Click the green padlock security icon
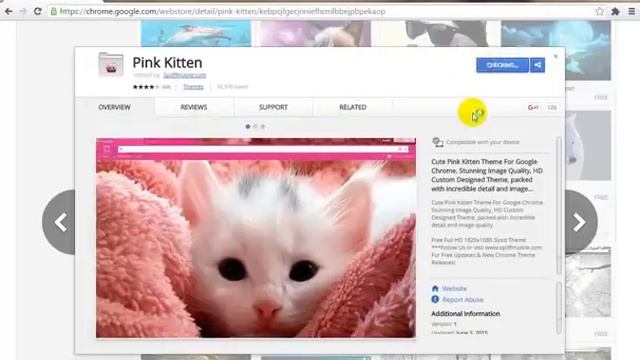This screenshot has width=640, height=360. (53, 11)
